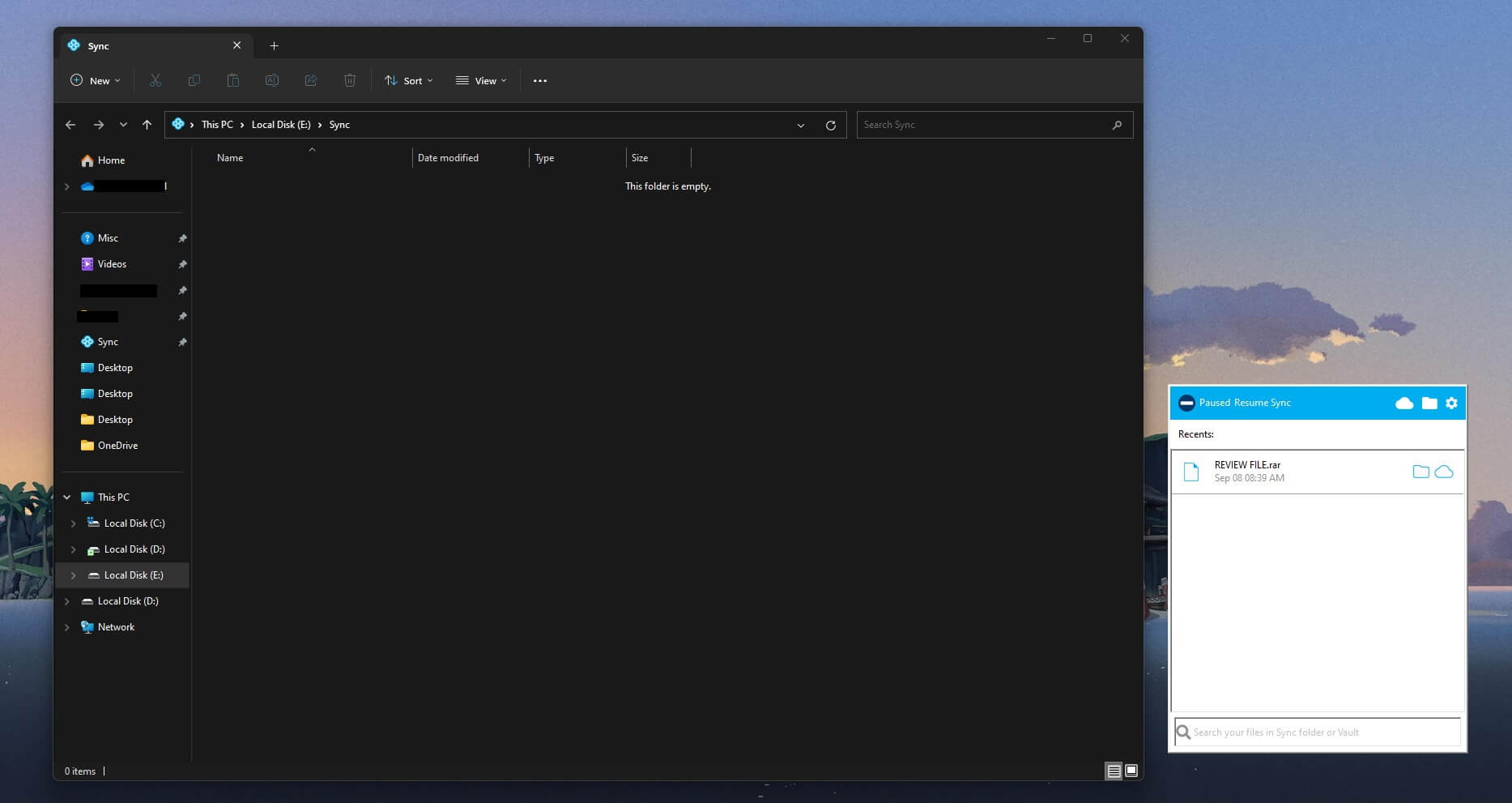Click This PC in breadcrumb path
The height and width of the screenshot is (803, 1512).
(217, 125)
